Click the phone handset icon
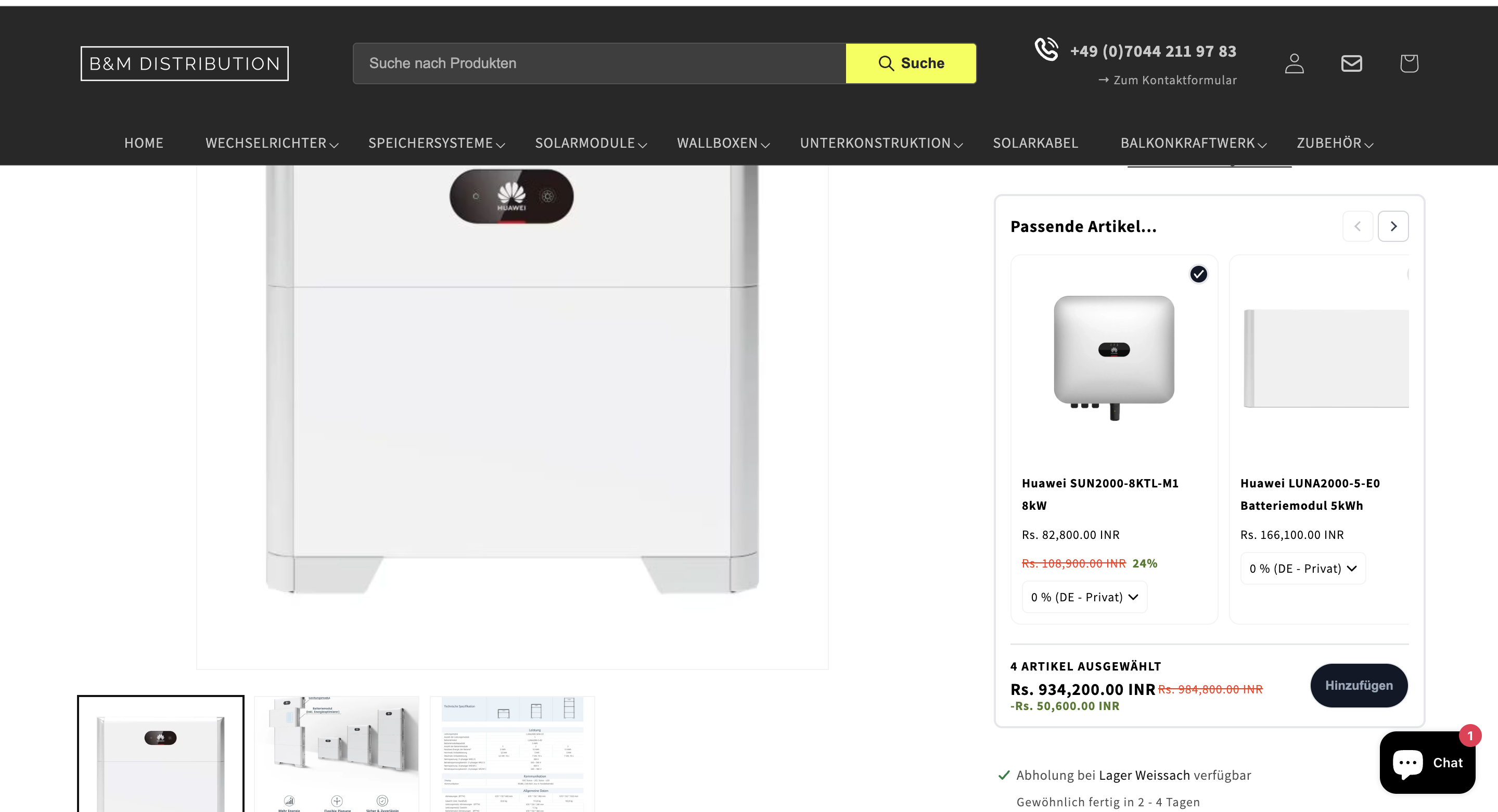Screen dimensions: 1498x812 coord(1046,49)
